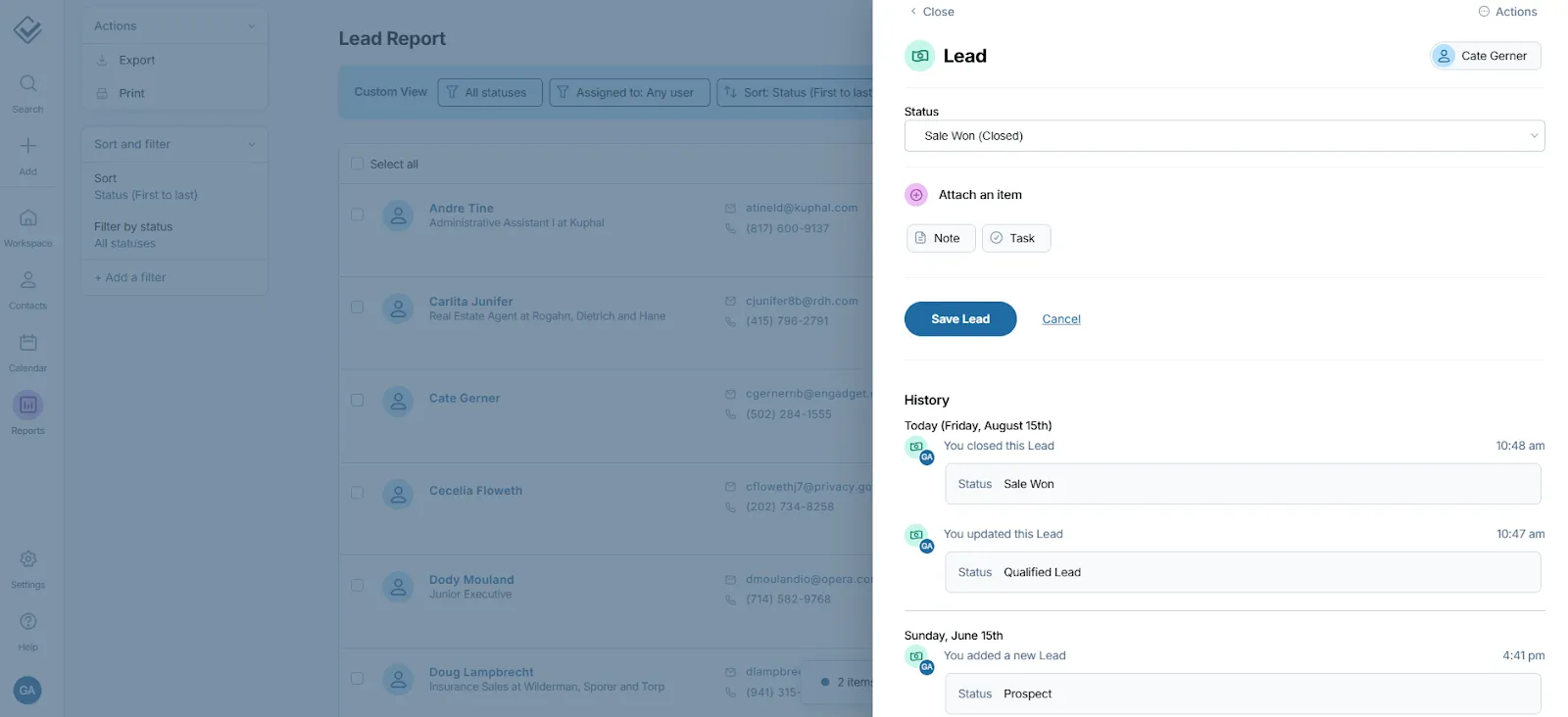Image resolution: width=1568 pixels, height=717 pixels.
Task: Click the green Lead money icon
Action: (x=919, y=56)
